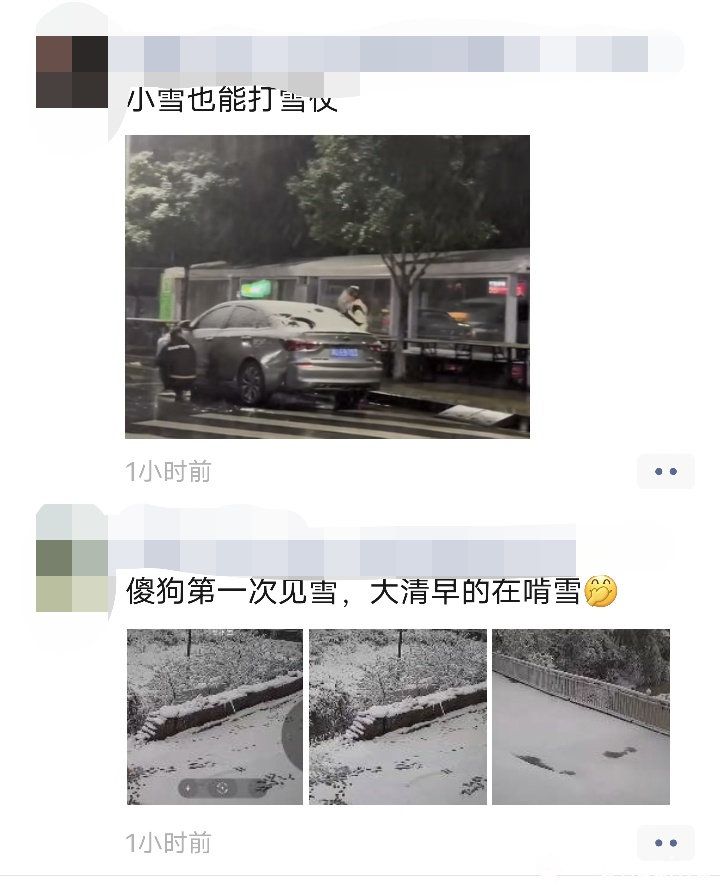The width and height of the screenshot is (720, 892).
Task: Open the third thumbnail with the fence
Action: tap(581, 717)
